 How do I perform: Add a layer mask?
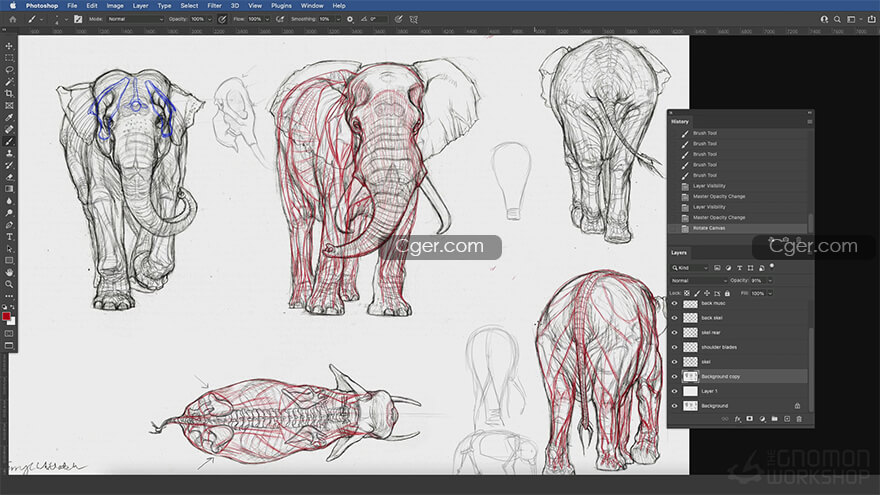[x=749, y=419]
